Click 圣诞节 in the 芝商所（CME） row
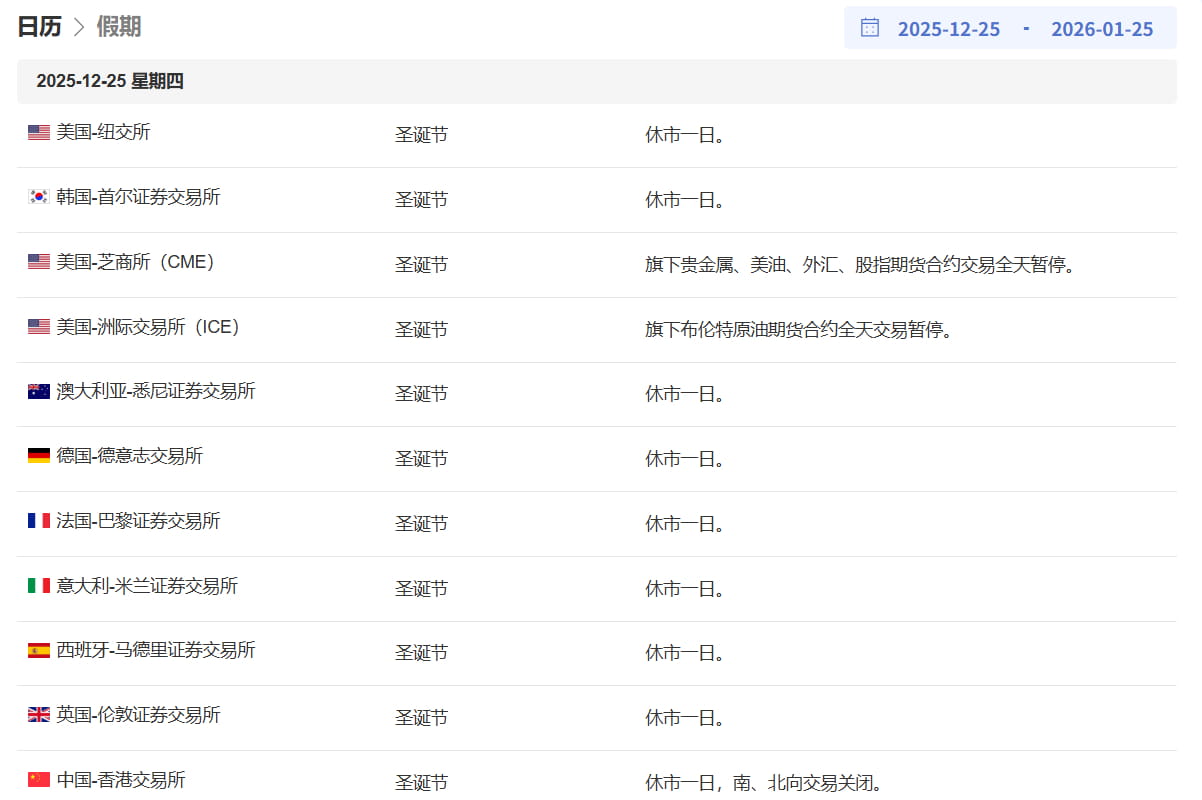 421,265
